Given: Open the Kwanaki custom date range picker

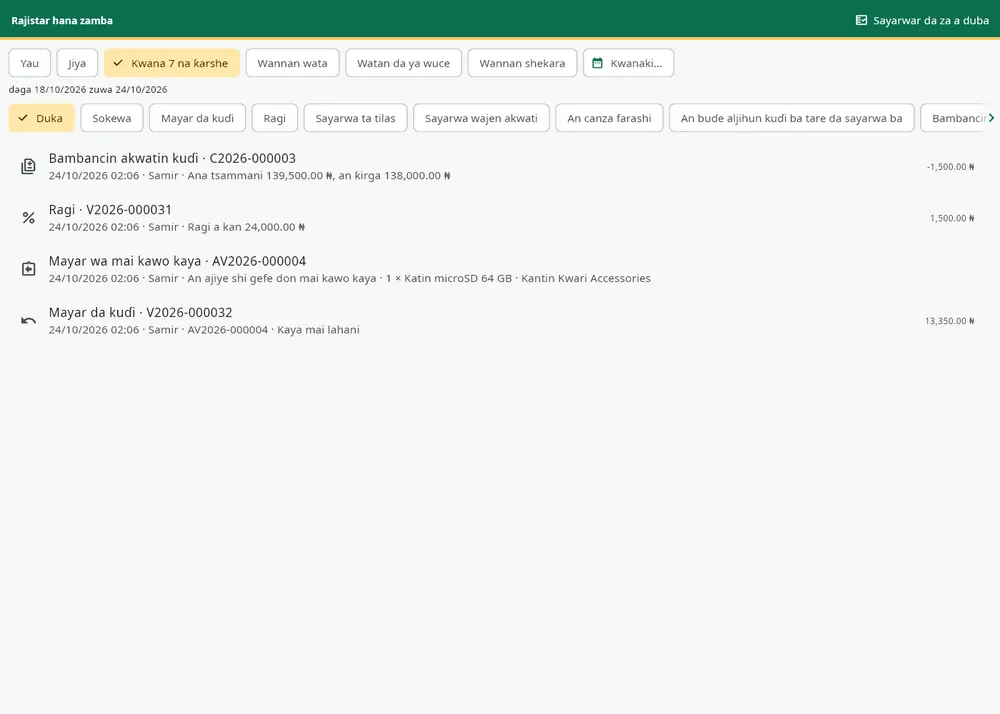Looking at the screenshot, I should pos(628,63).
